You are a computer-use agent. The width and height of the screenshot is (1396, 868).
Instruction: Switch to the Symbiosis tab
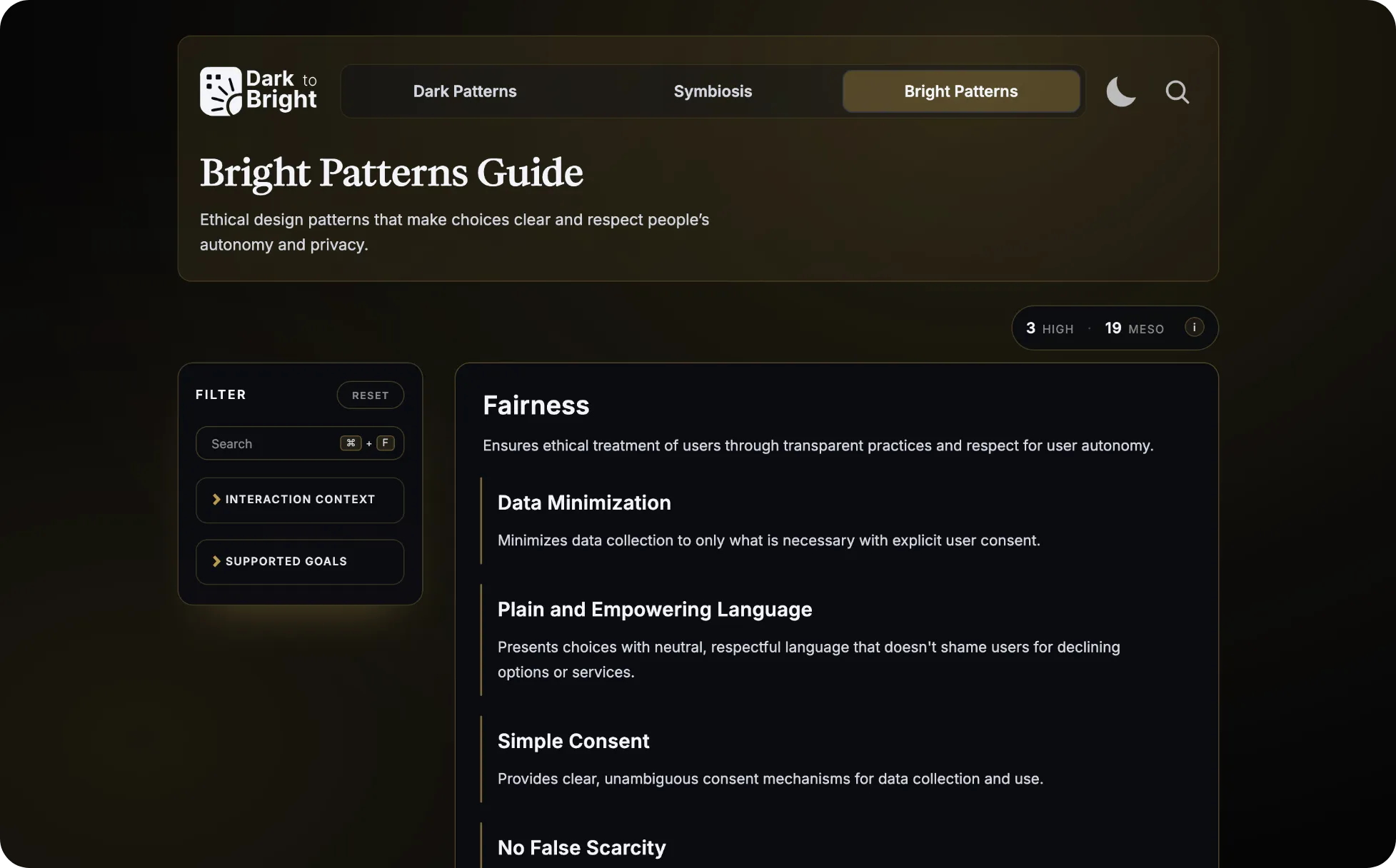[x=712, y=91]
